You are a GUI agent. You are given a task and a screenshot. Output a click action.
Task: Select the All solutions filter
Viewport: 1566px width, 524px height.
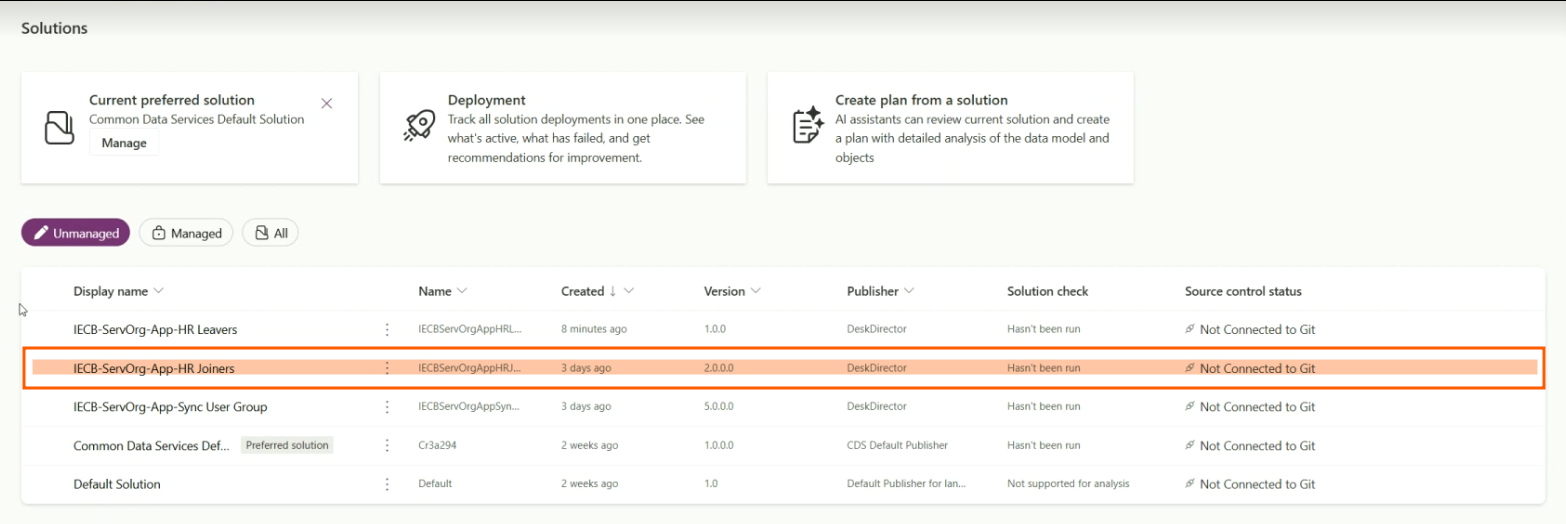(x=271, y=233)
